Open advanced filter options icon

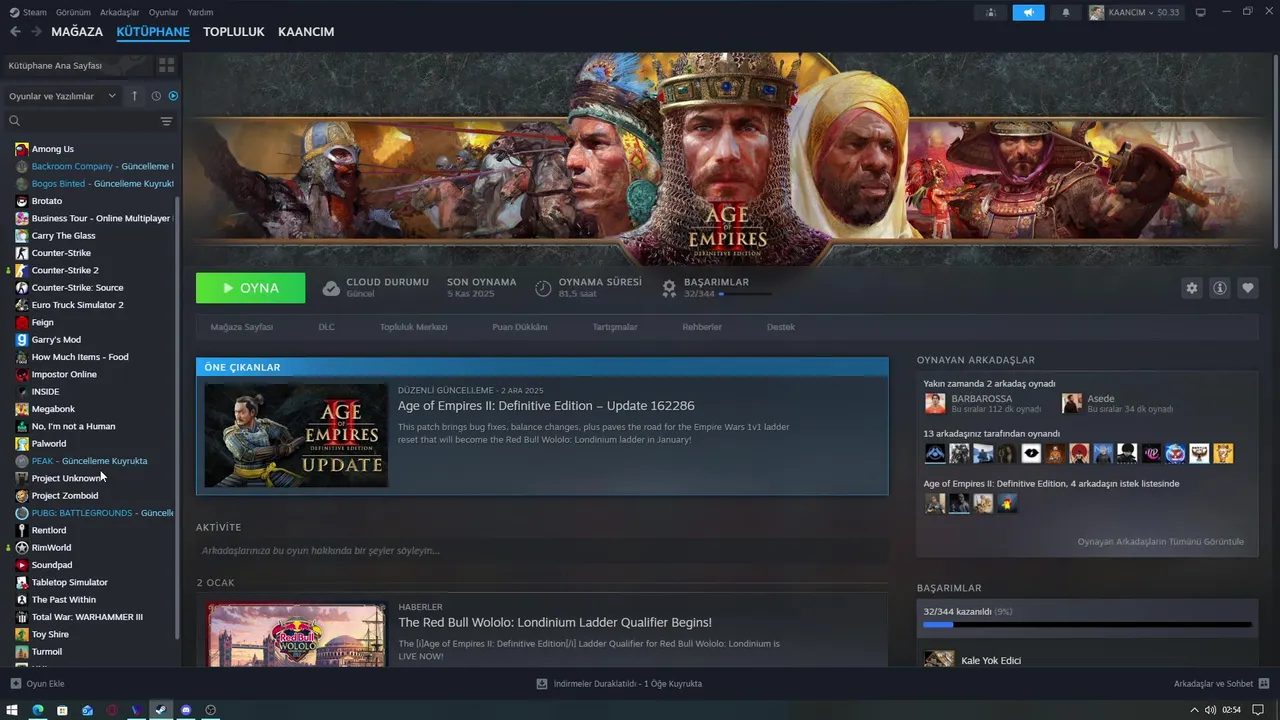166,121
